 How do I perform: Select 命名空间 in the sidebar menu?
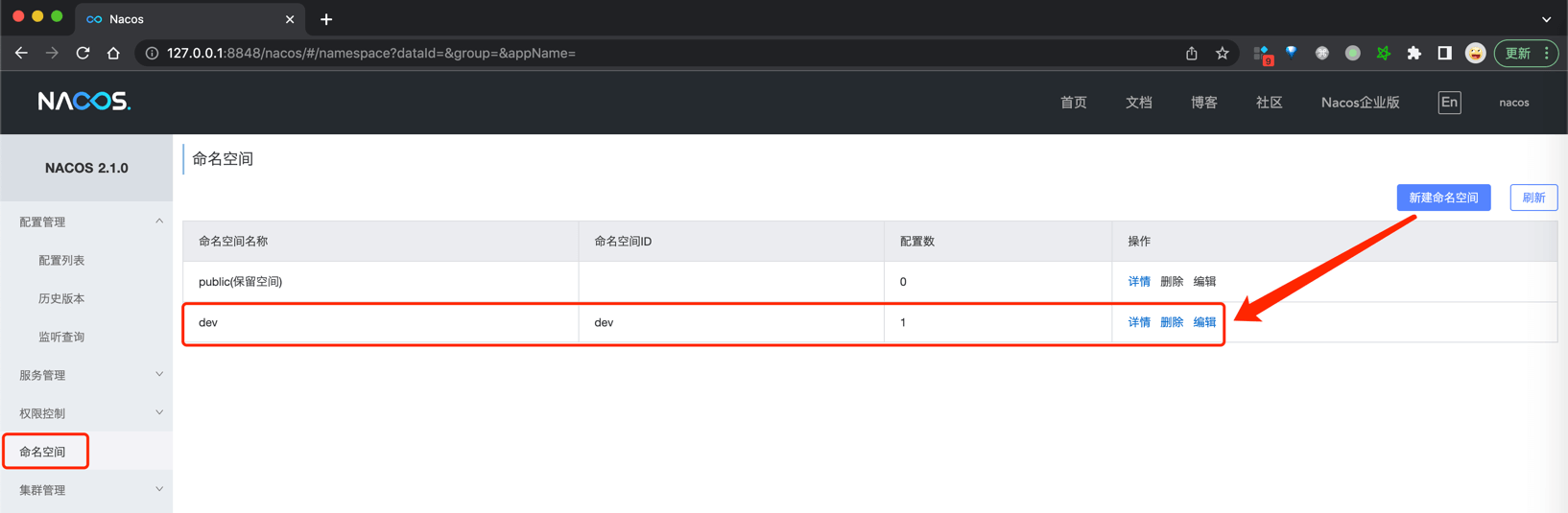point(43,452)
